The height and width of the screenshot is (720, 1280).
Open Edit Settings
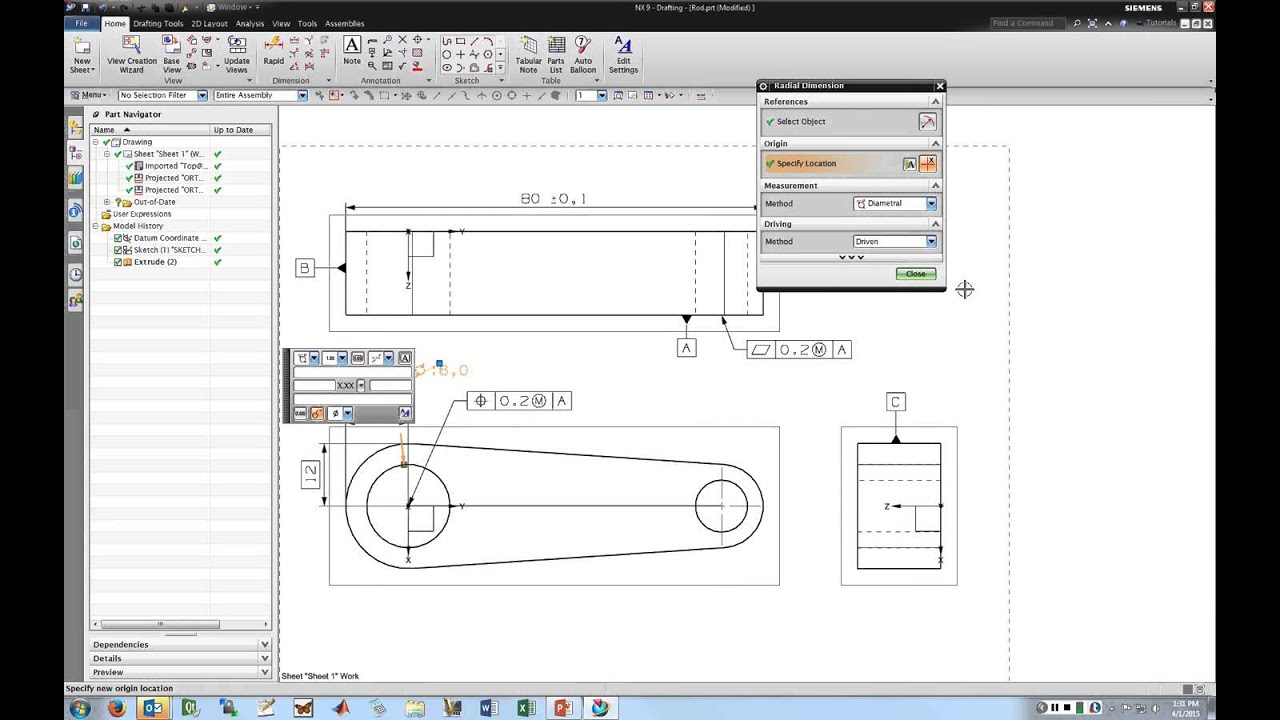pos(623,55)
